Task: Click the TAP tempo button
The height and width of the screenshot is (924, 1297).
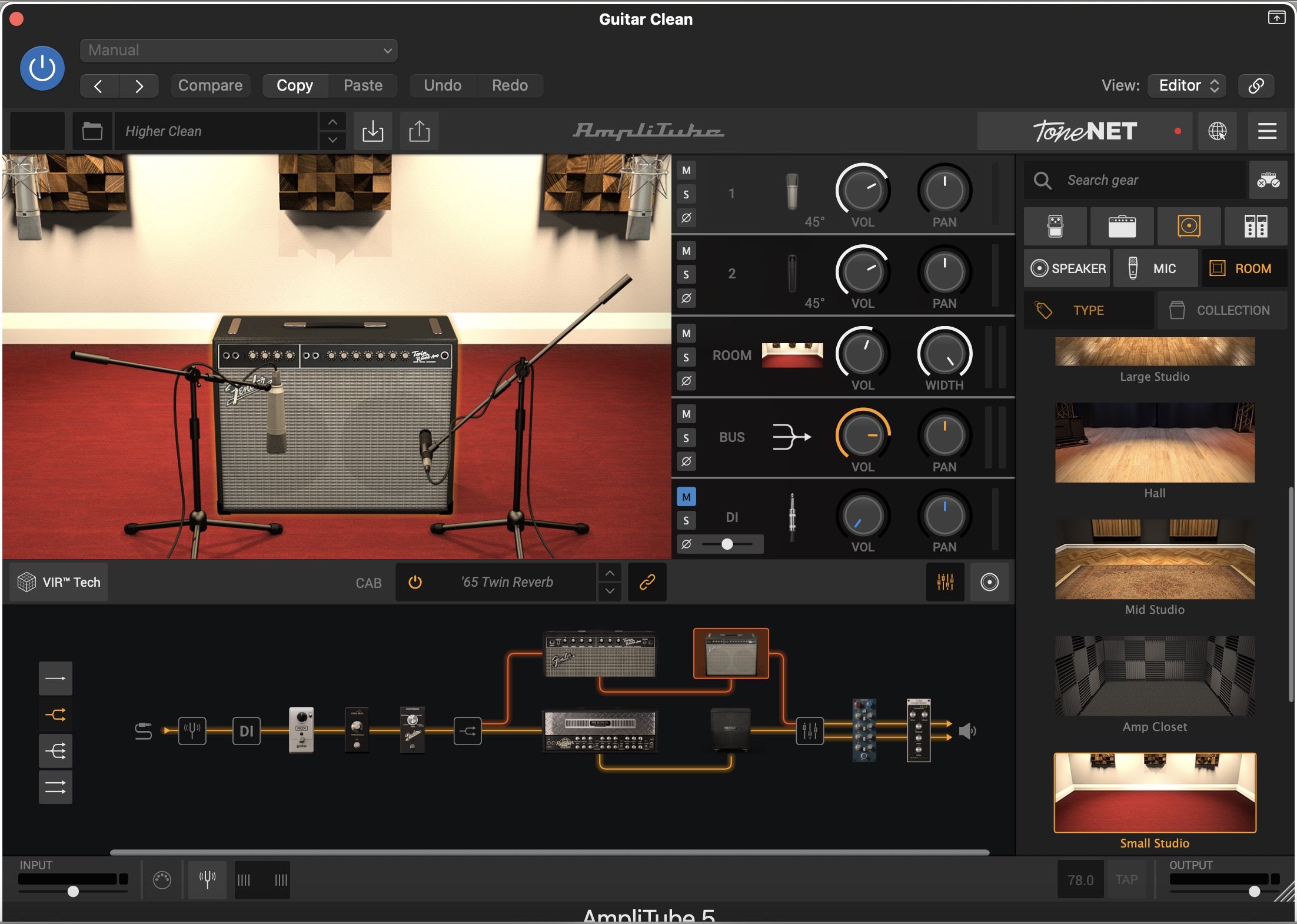Action: 1126,879
